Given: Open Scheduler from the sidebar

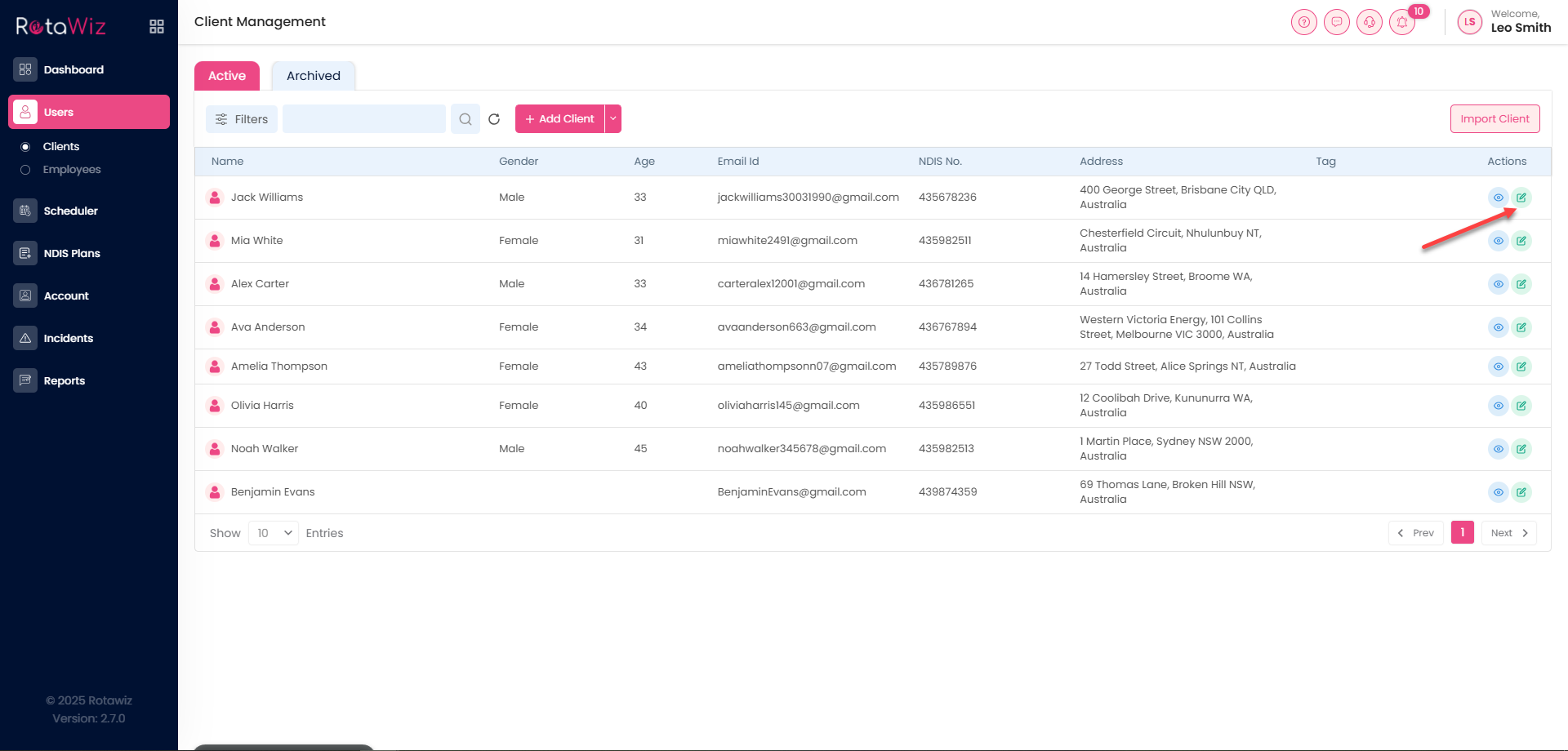Looking at the screenshot, I should pyautogui.click(x=70, y=211).
